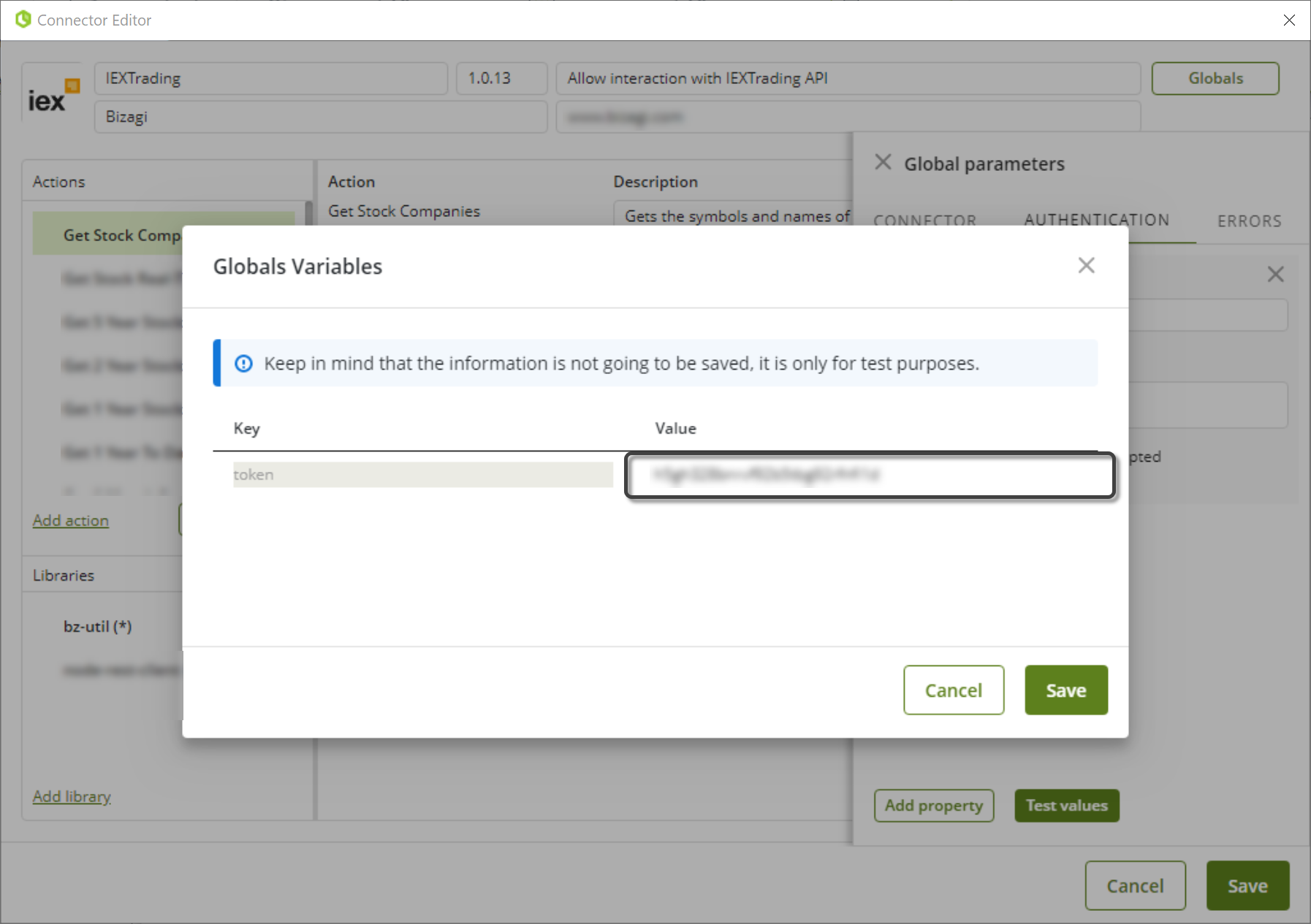Click Save in Globals Variables dialog
The height and width of the screenshot is (924, 1311).
[x=1065, y=690]
